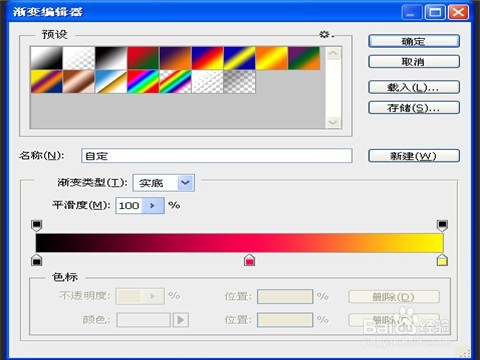This screenshot has width=480, height=360.
Task: Click the 平滑度 smoothness value 100
Action: 129,205
